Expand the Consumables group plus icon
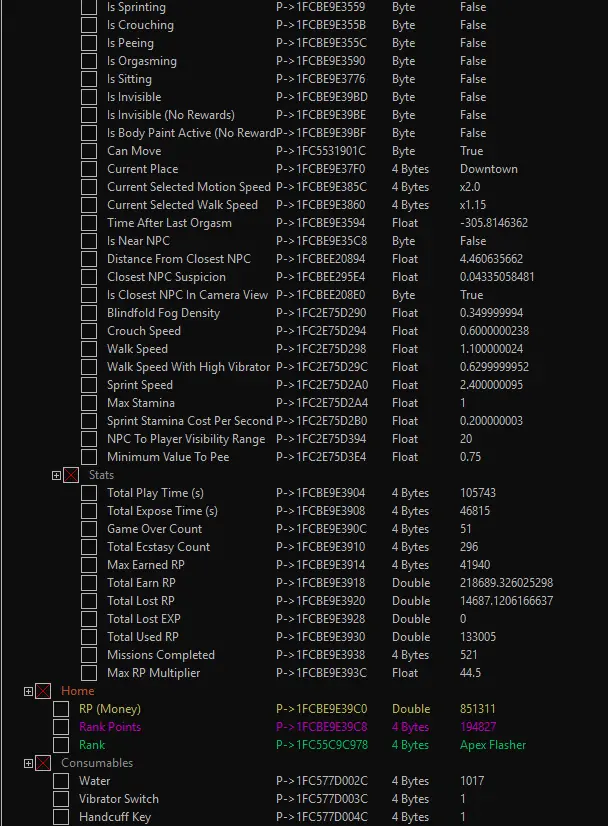Viewport: 608px width, 826px height. pyautogui.click(x=29, y=764)
